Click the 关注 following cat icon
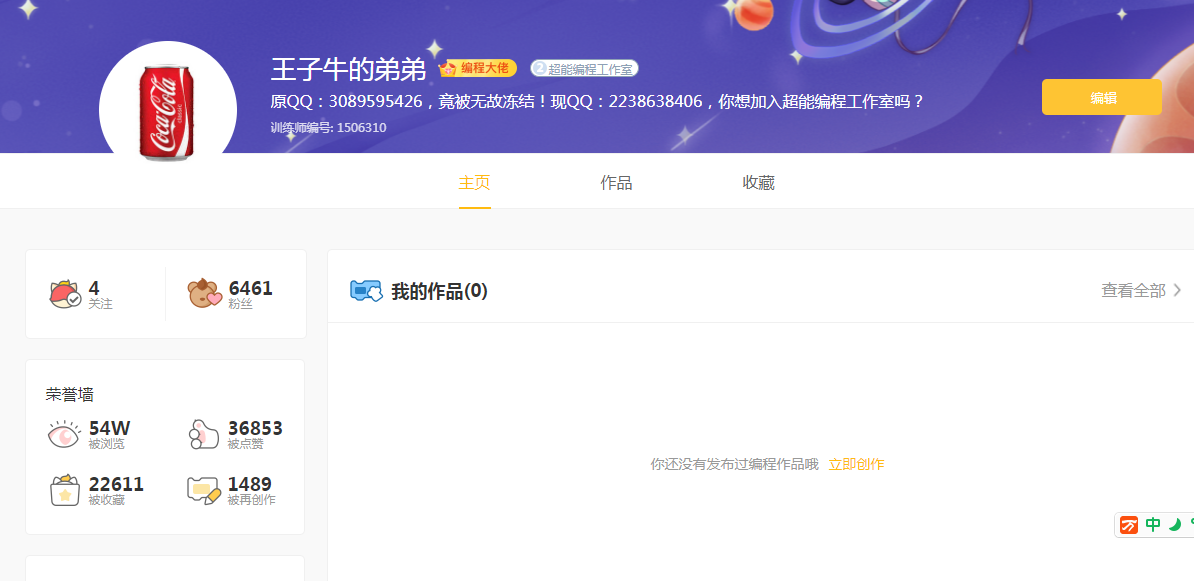The image size is (1194, 581). click(65, 294)
